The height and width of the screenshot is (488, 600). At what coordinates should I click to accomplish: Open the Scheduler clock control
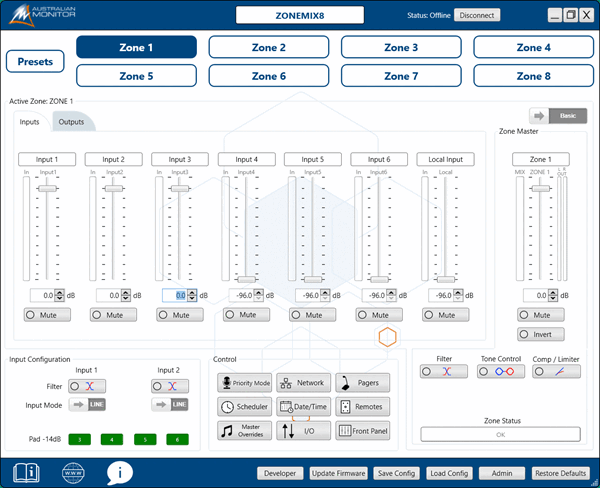[245, 407]
